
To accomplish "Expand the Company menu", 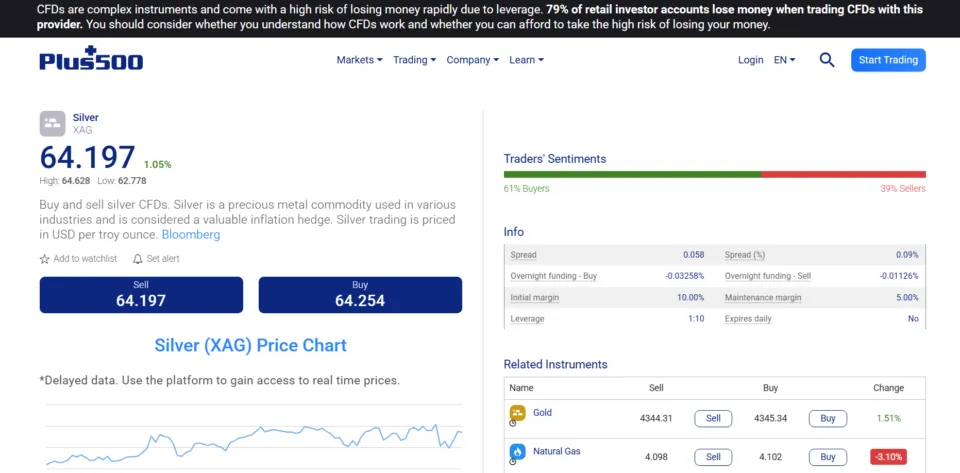I will pos(473,60).
